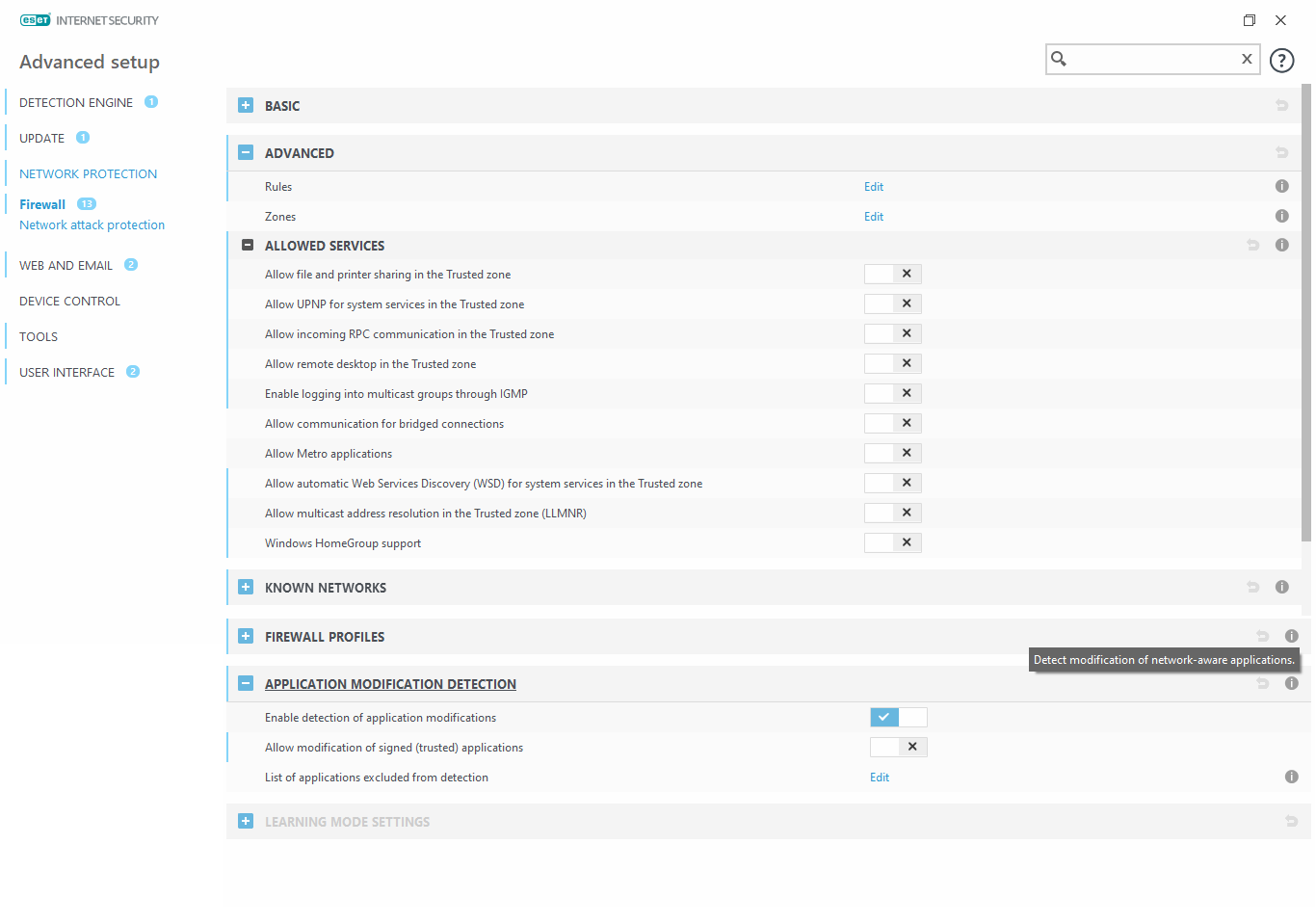Toggle Allow remote desktop in the Trusted zone
The width and height of the screenshot is (1316, 923).
tap(893, 363)
